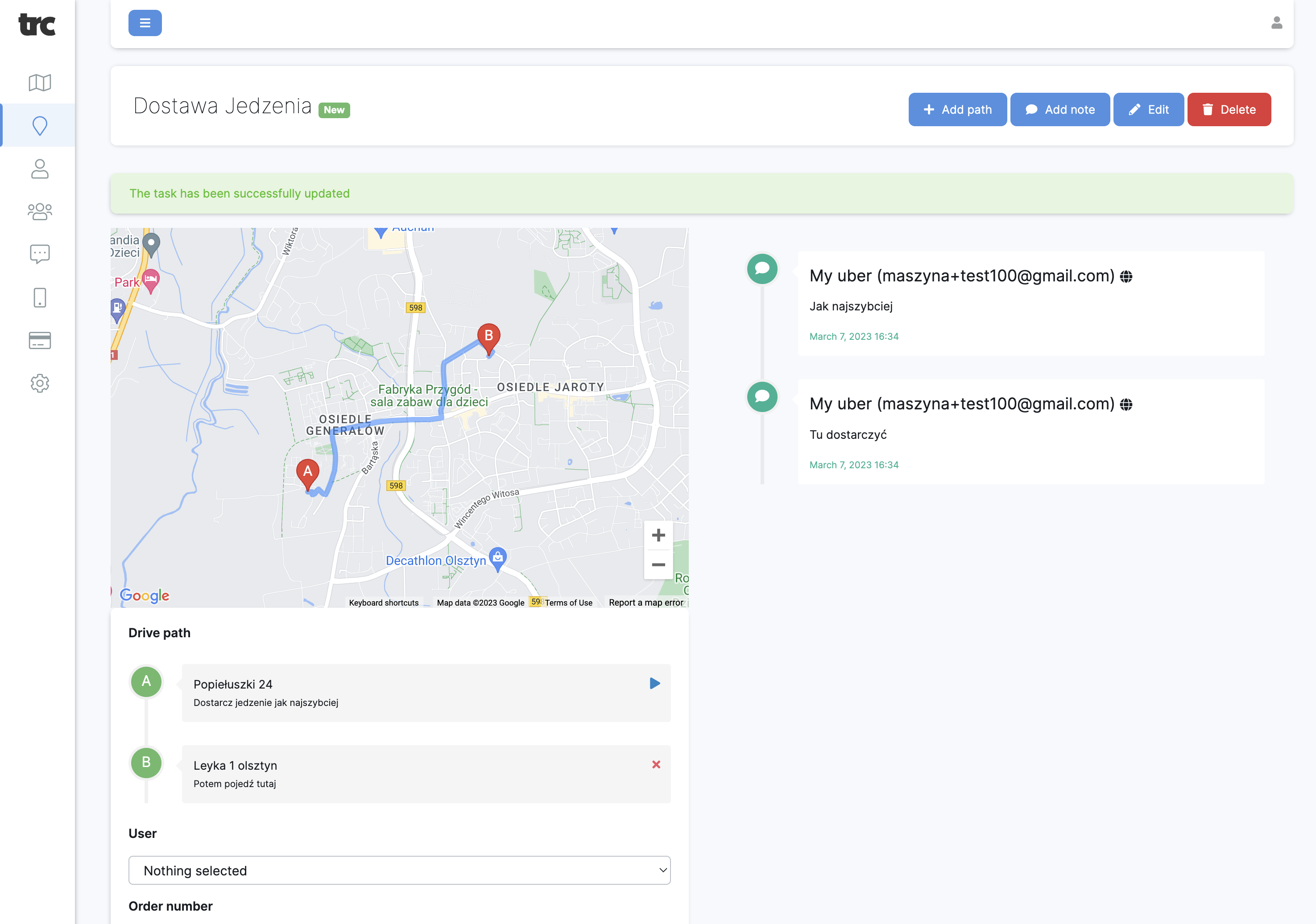Delete the Dostawa Jedzenia task

(x=1229, y=109)
